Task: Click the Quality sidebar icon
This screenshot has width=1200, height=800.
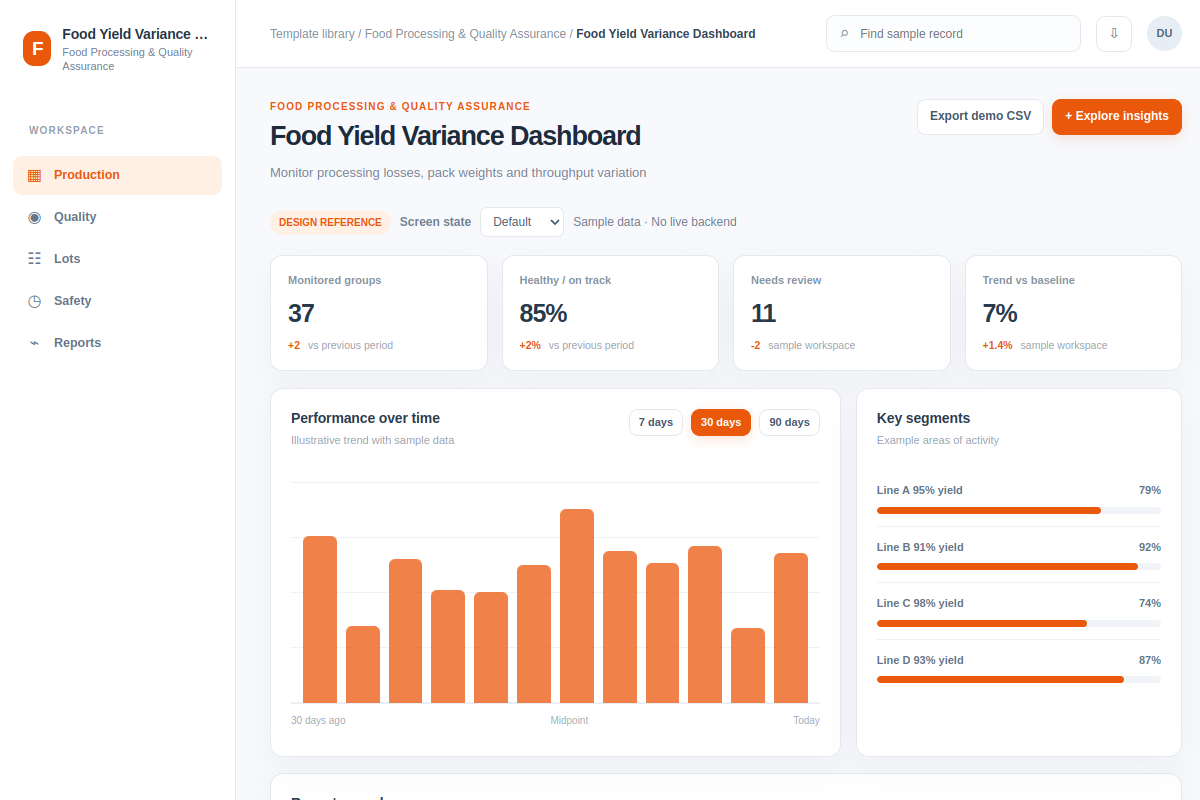Action: (34, 217)
